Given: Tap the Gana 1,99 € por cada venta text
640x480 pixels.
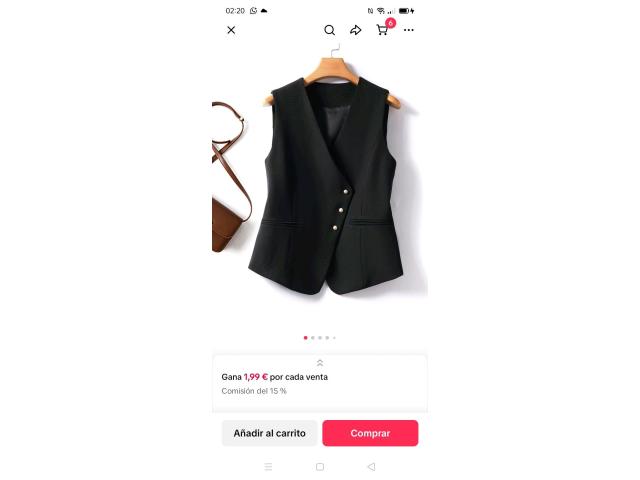Looking at the screenshot, I should click(x=275, y=377).
